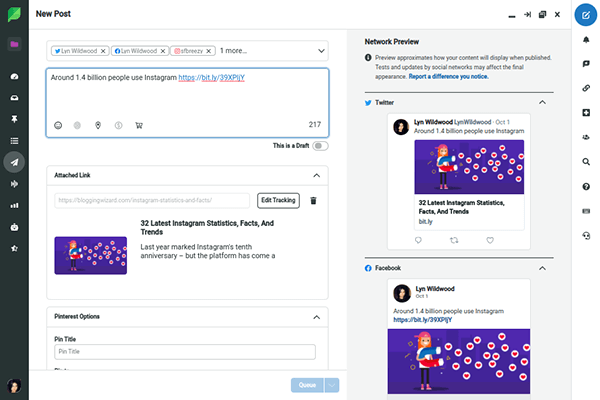Open the blue Compose pencil button

585,15
